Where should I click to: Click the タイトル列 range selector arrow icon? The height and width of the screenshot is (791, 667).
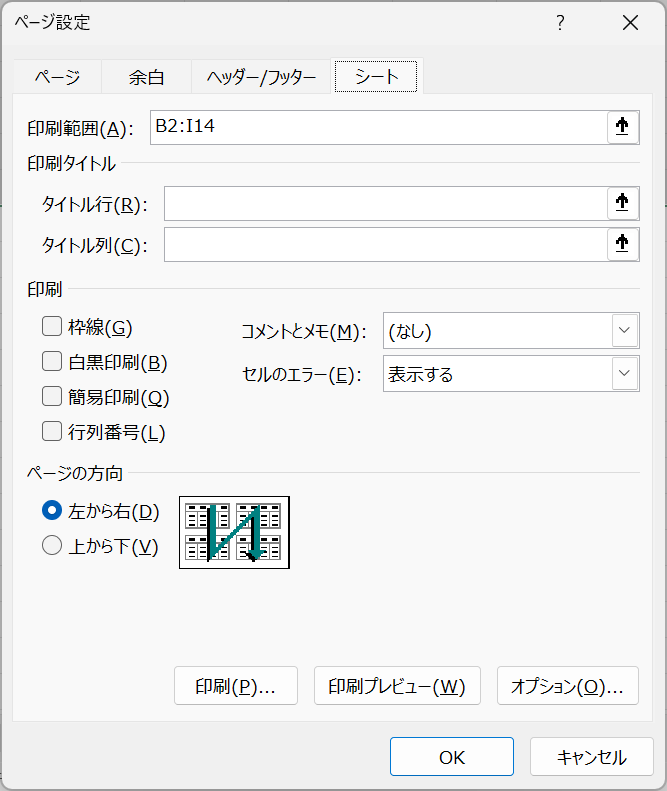623,244
